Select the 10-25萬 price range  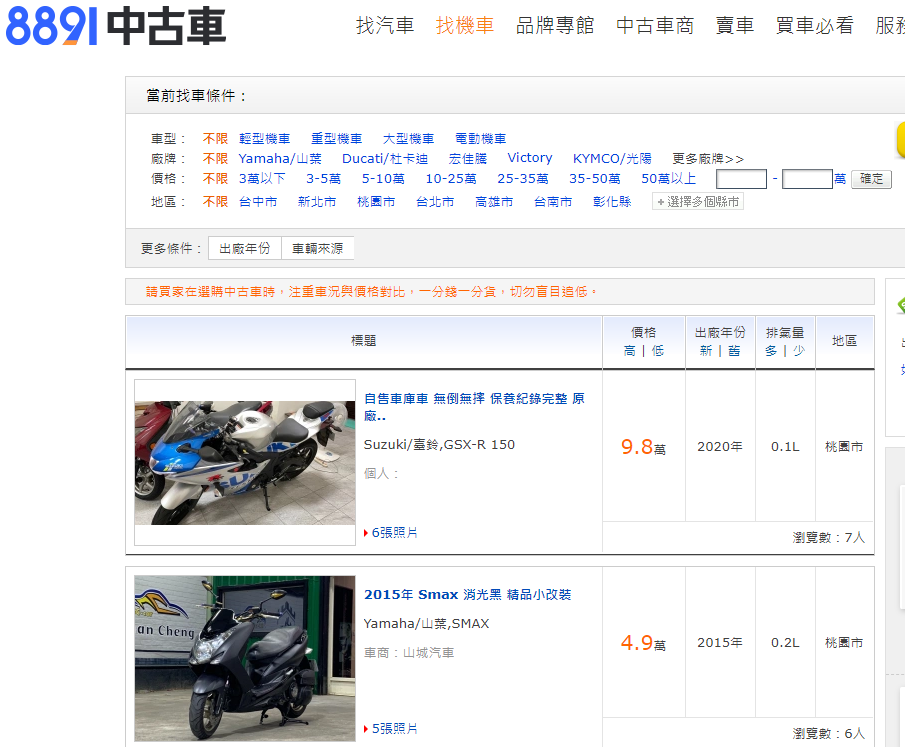tap(451, 179)
